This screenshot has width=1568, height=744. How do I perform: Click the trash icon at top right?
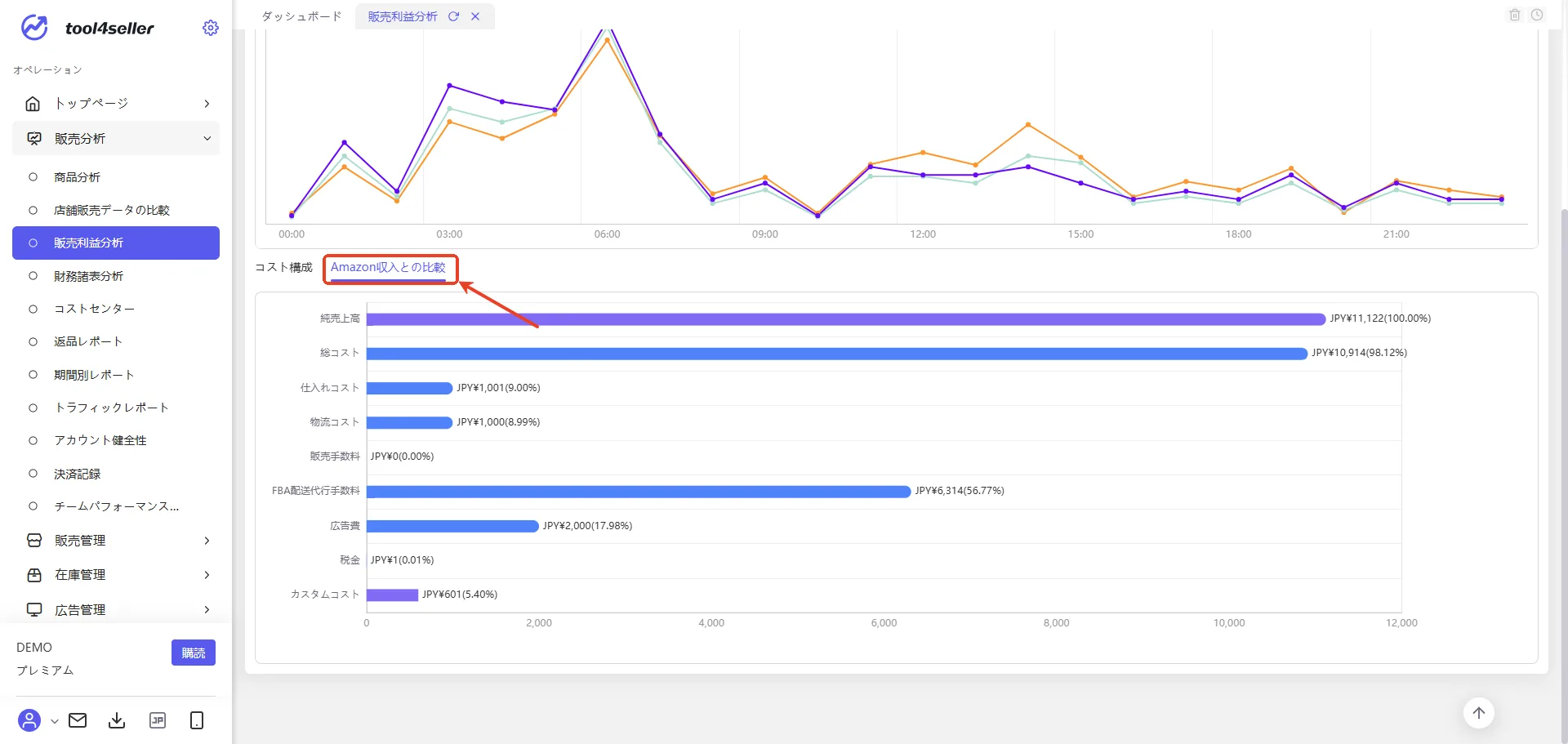click(1515, 15)
